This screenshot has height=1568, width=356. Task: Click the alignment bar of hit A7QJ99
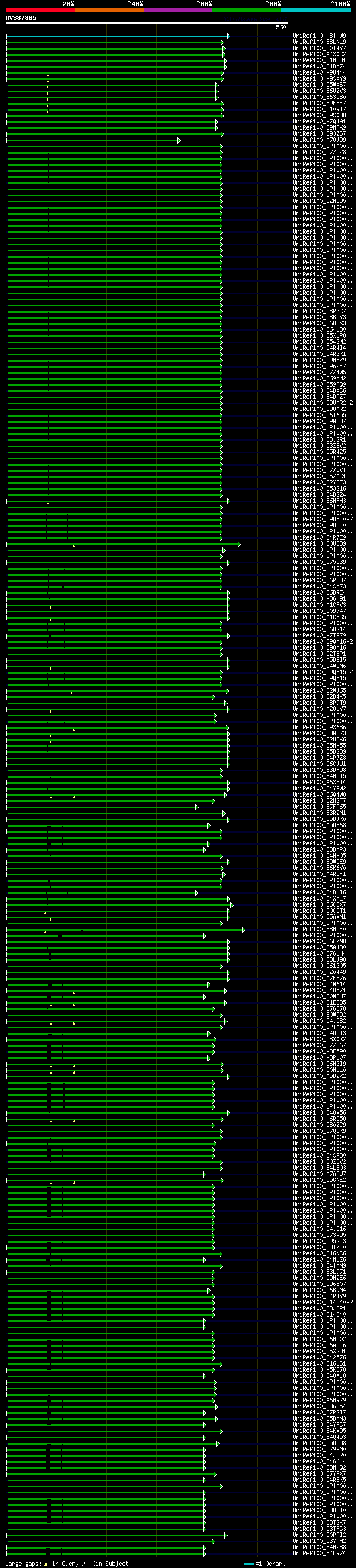click(93, 141)
